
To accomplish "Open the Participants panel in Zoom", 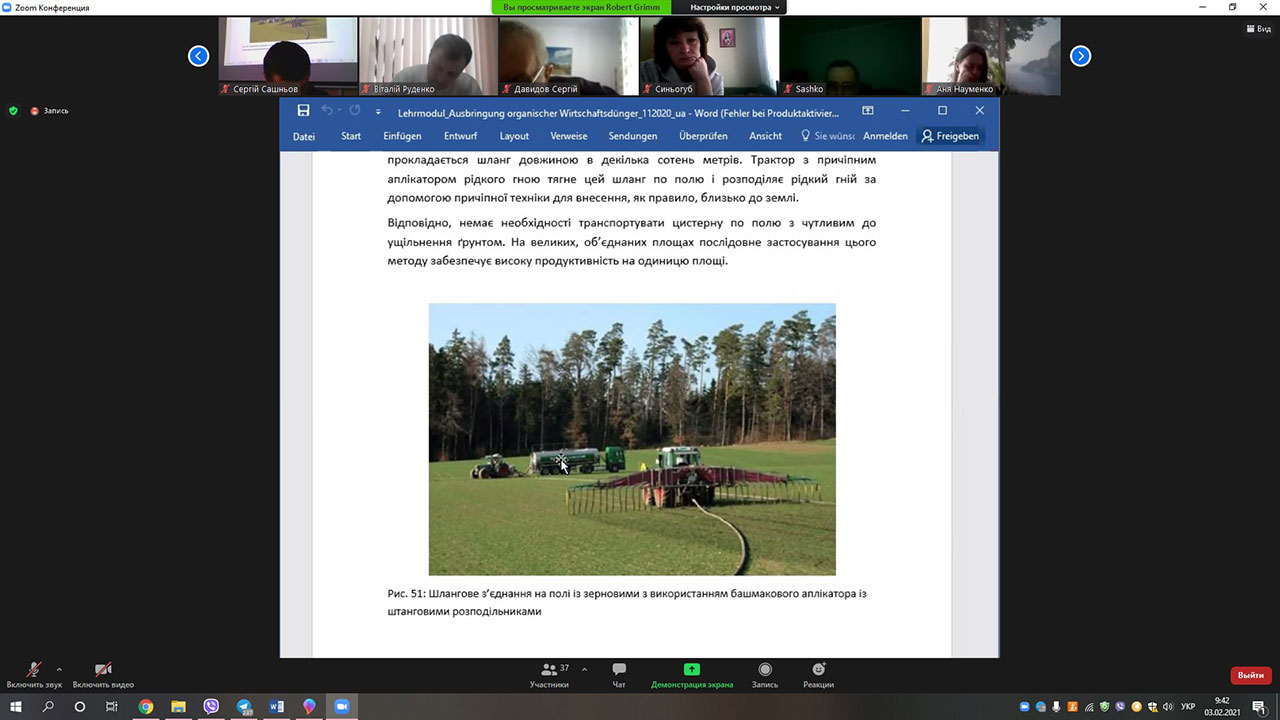I will point(549,675).
